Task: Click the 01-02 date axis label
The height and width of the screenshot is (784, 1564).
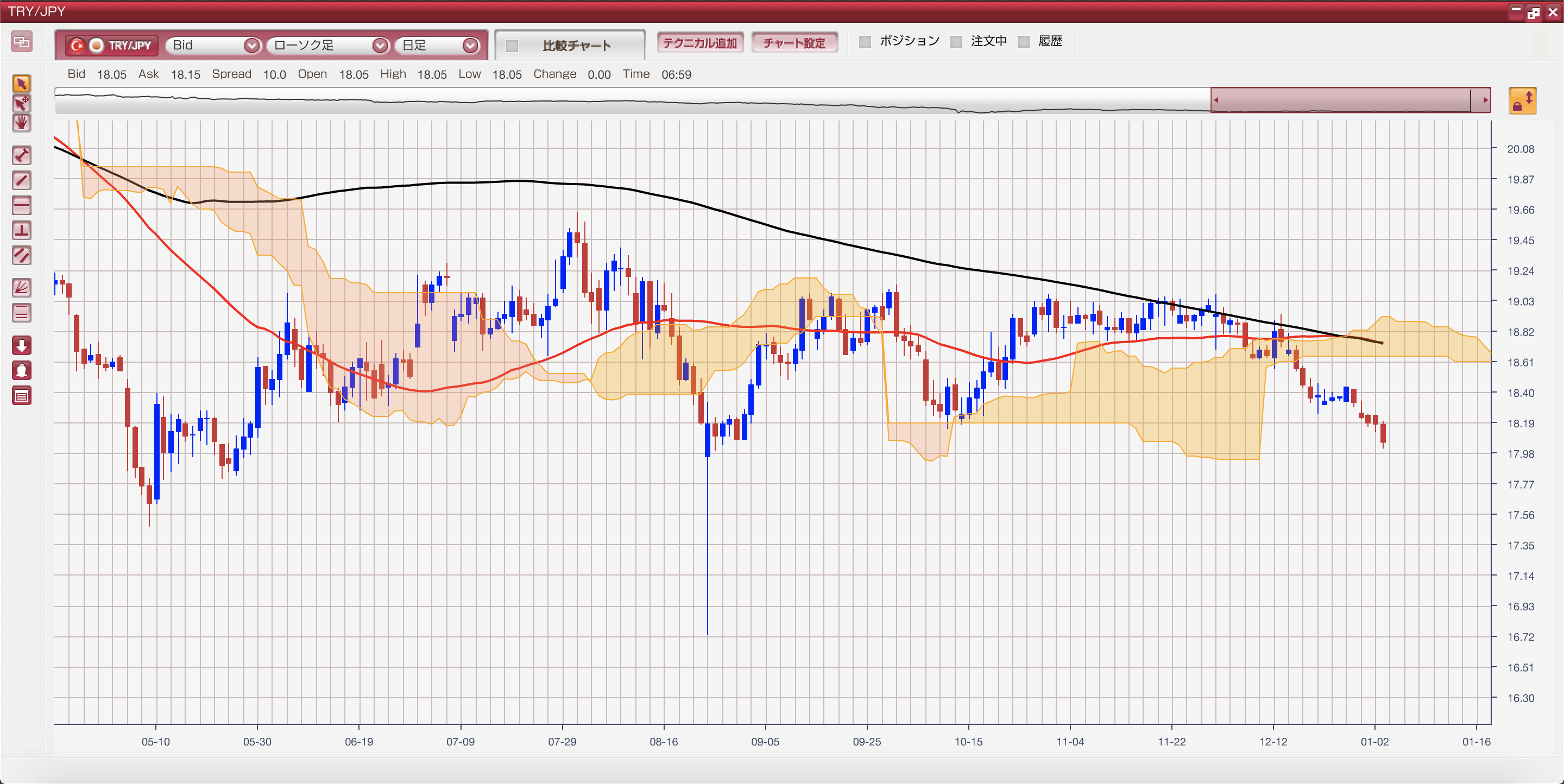Action: [1374, 742]
